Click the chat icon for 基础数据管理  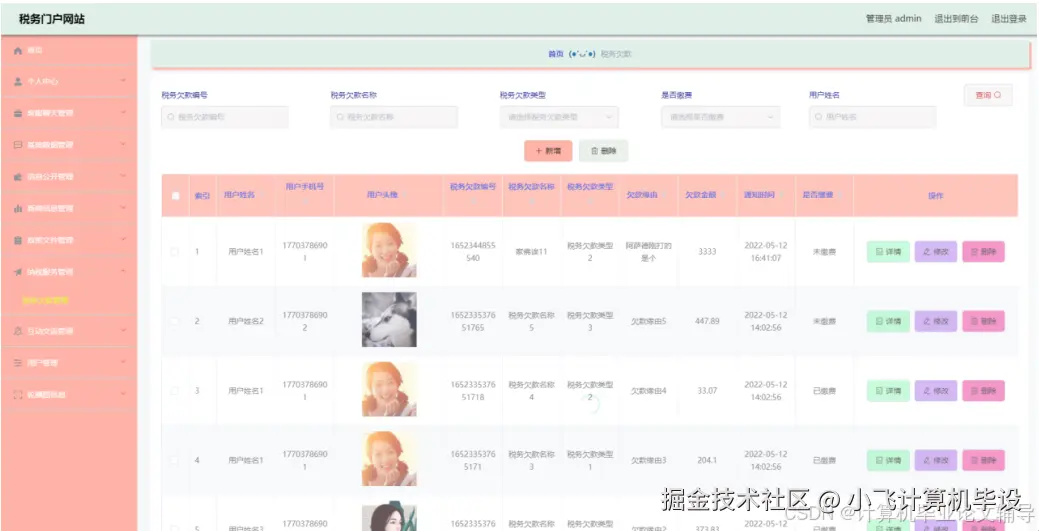(x=18, y=145)
